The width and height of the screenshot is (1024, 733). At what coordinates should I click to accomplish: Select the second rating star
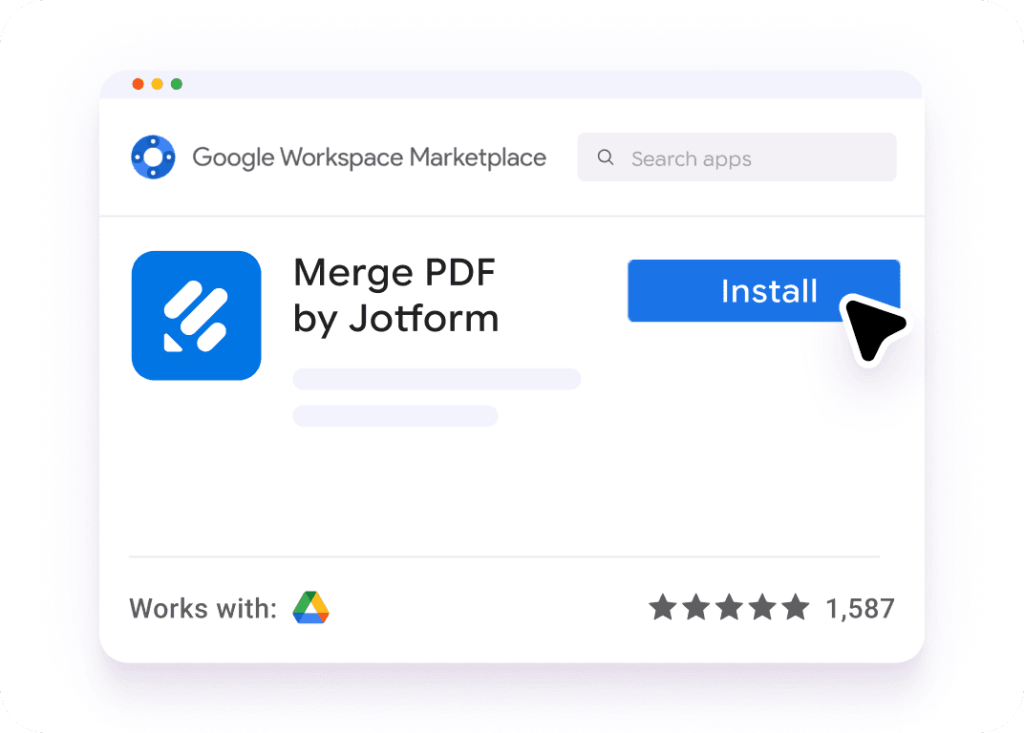click(695, 607)
